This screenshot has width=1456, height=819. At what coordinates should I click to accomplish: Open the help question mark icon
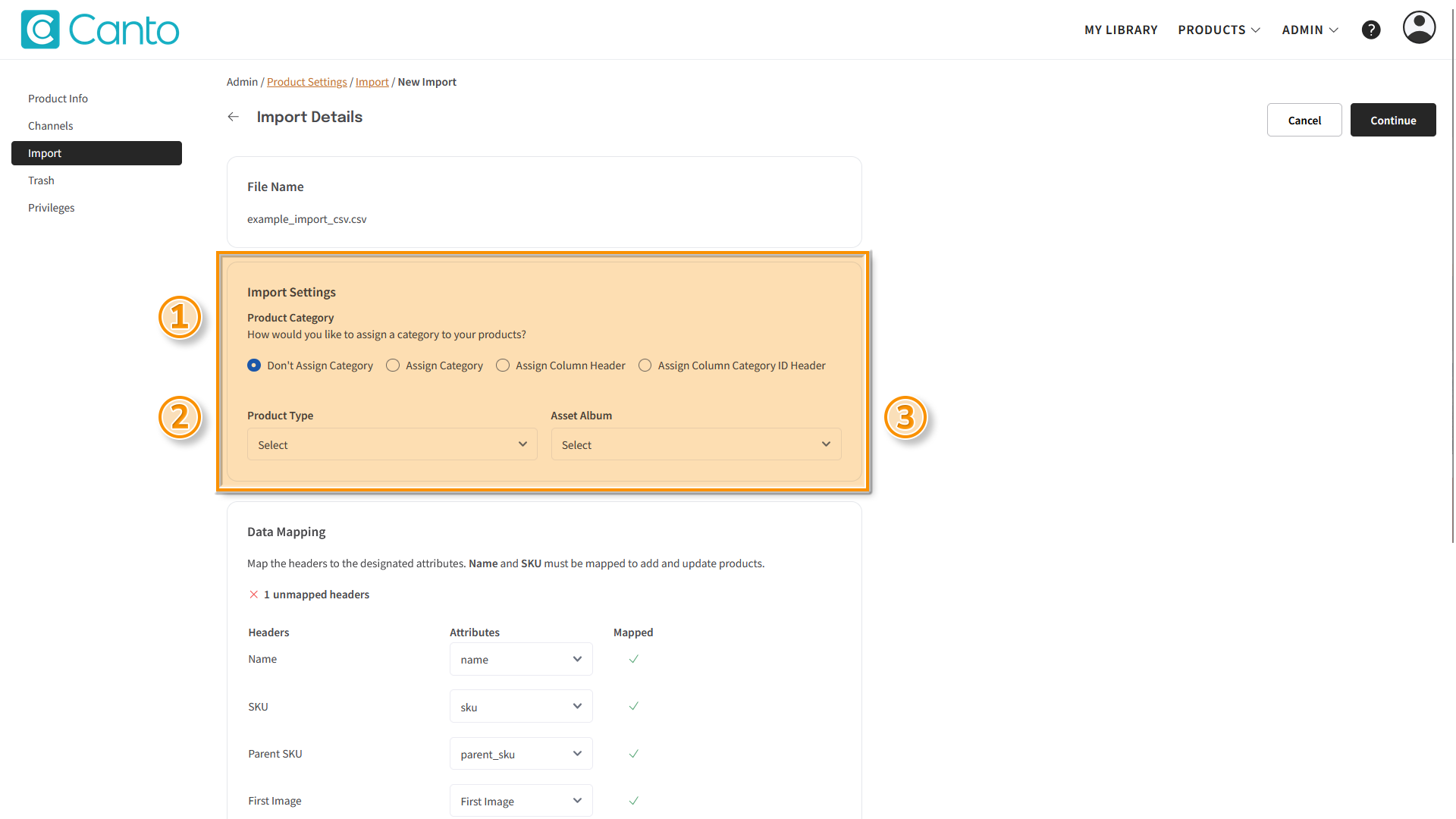coord(1370,30)
